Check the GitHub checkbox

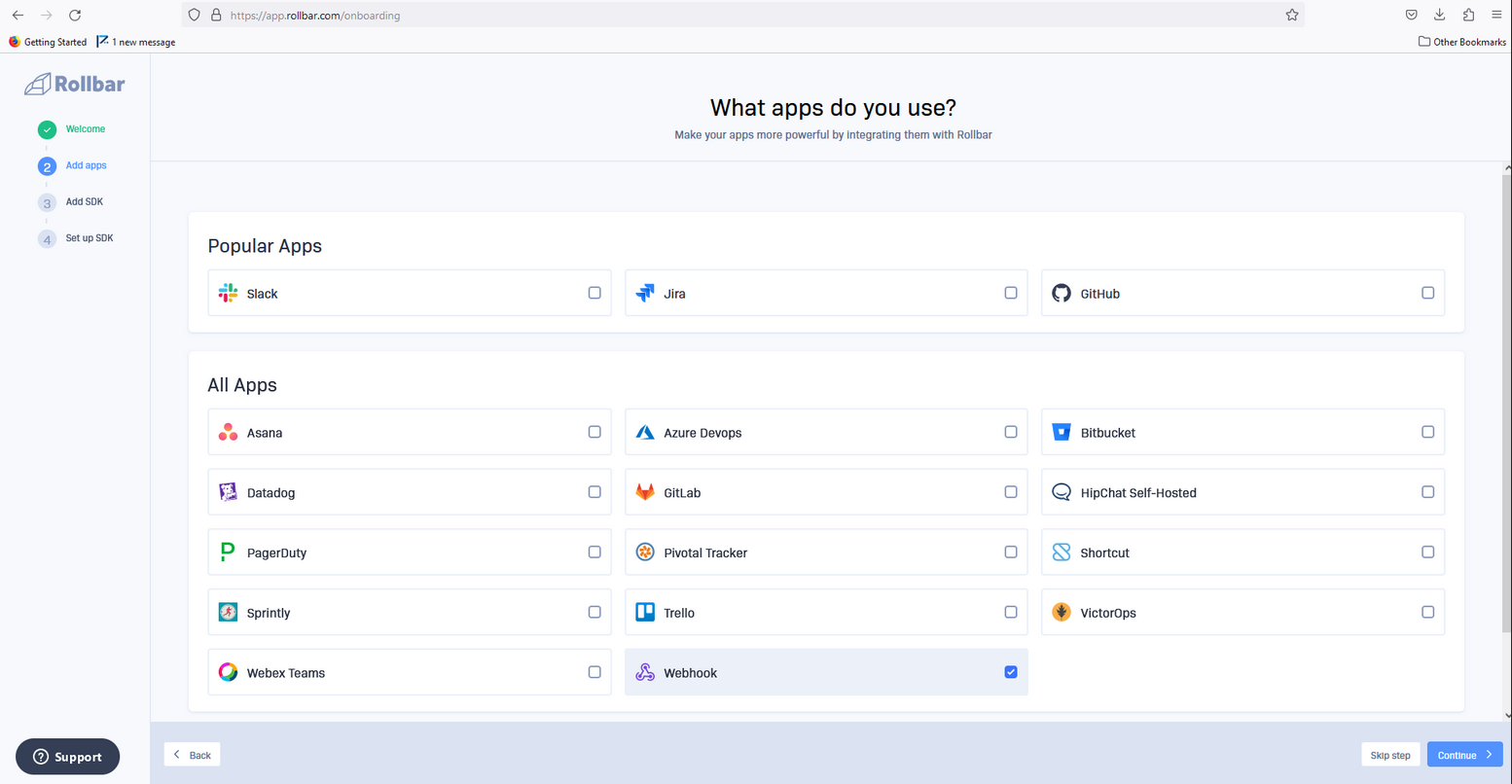point(1427,293)
